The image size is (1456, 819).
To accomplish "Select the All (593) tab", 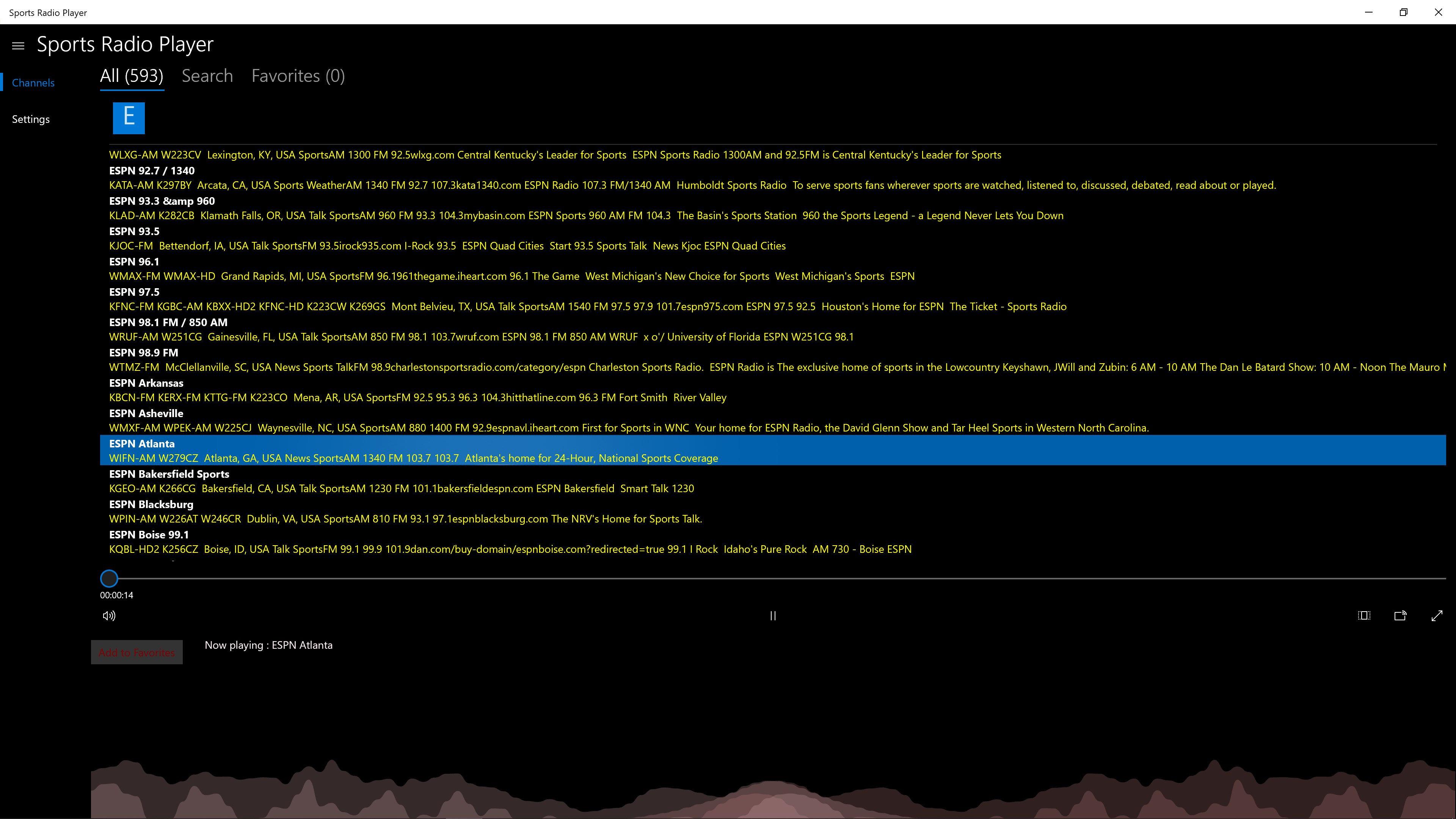I will [132, 76].
